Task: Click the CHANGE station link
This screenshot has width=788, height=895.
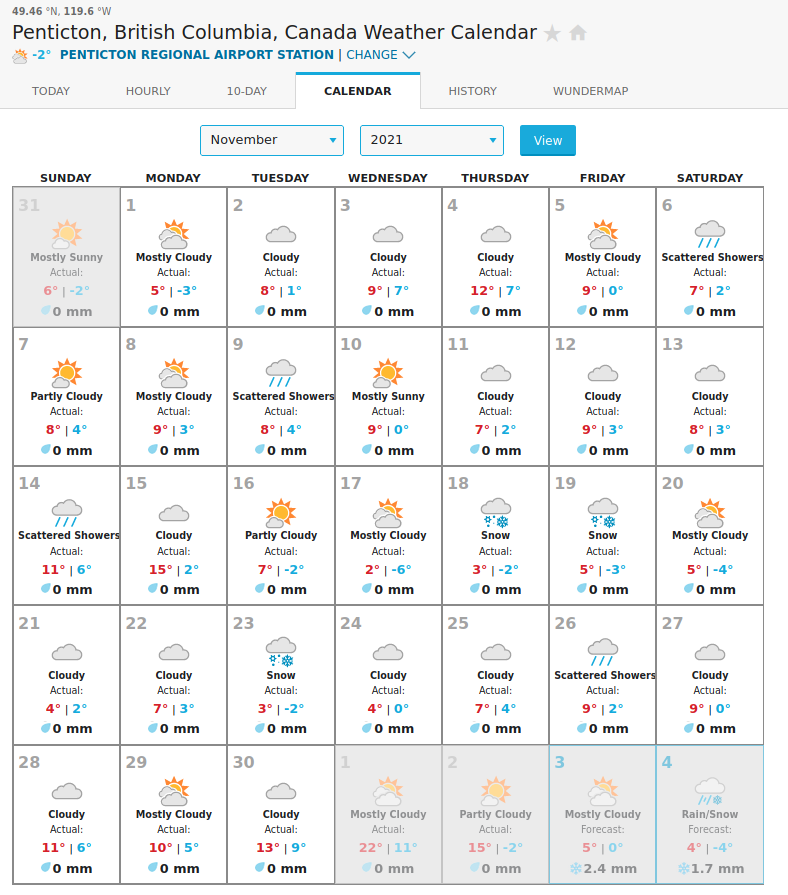Action: pyautogui.click(x=372, y=55)
